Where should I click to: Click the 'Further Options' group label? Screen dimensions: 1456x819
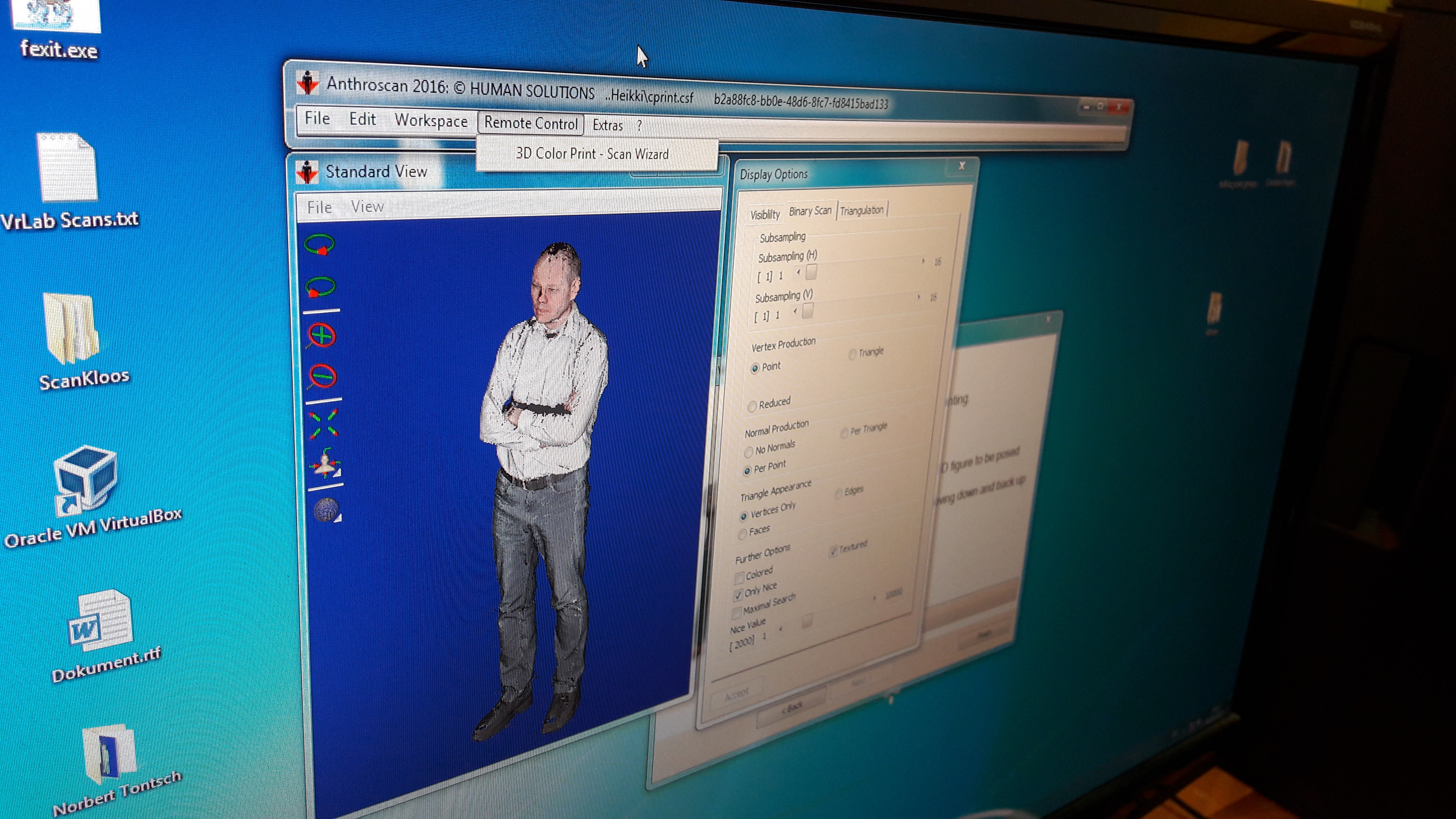[763, 554]
